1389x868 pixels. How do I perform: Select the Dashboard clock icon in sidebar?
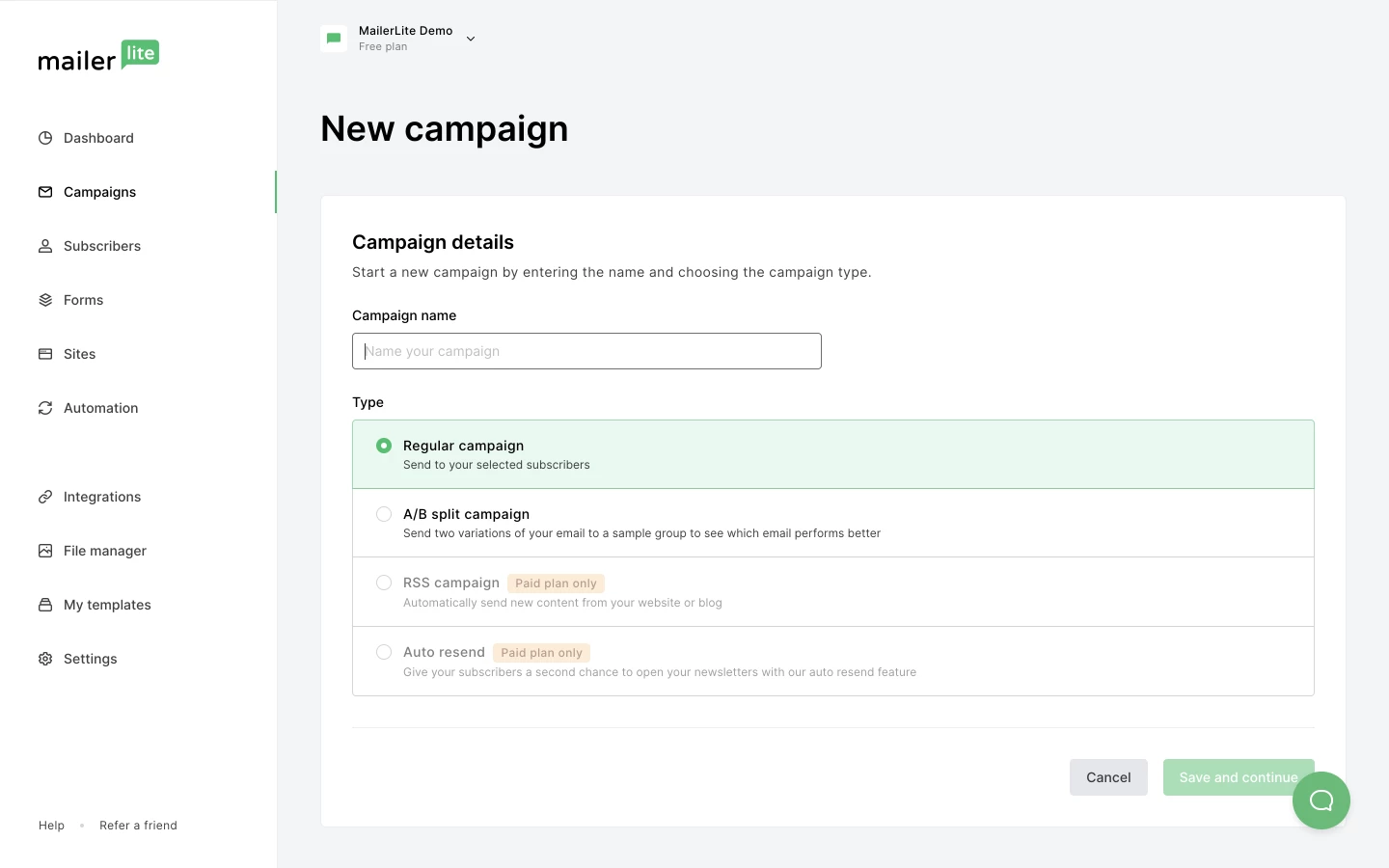[x=45, y=138]
